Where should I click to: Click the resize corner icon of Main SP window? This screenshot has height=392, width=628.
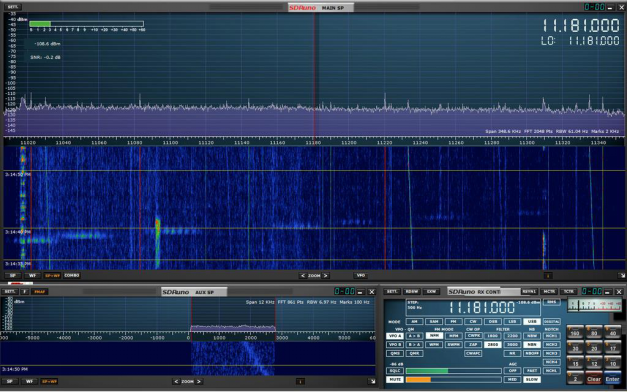click(x=622, y=275)
